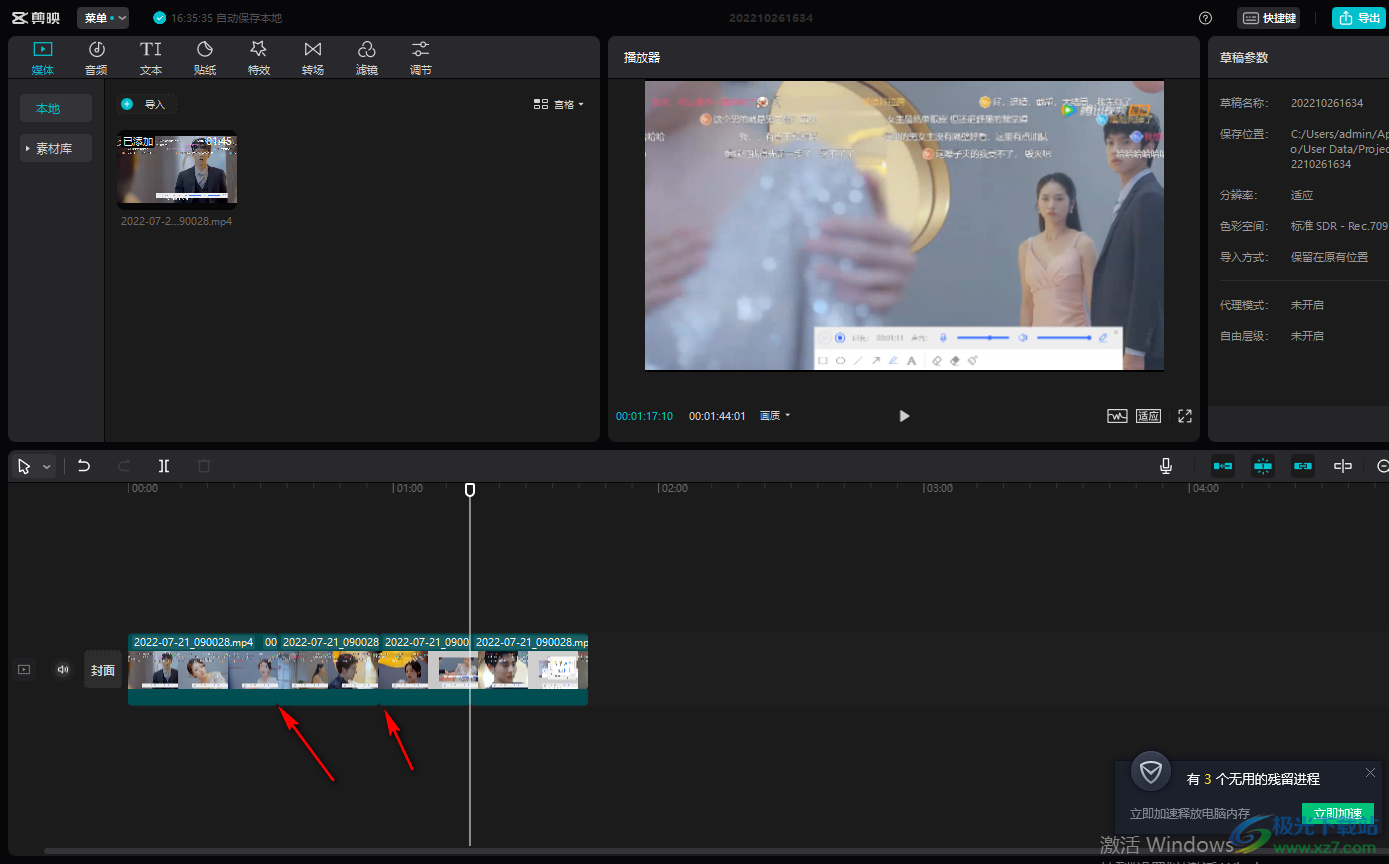1389x864 pixels.
Task: Select the third timeline clip segment
Action: 329,669
